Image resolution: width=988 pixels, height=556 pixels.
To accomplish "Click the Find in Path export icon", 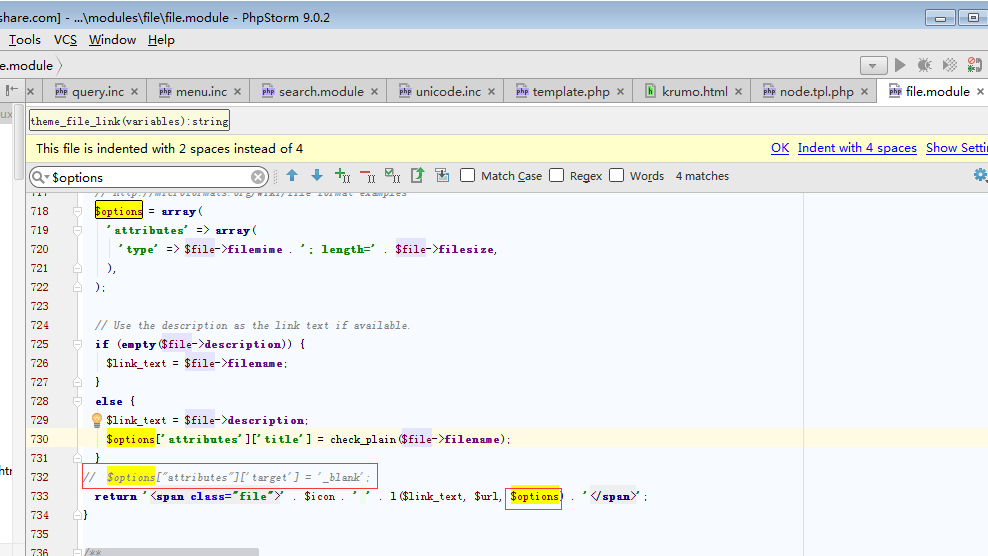I will [x=417, y=176].
